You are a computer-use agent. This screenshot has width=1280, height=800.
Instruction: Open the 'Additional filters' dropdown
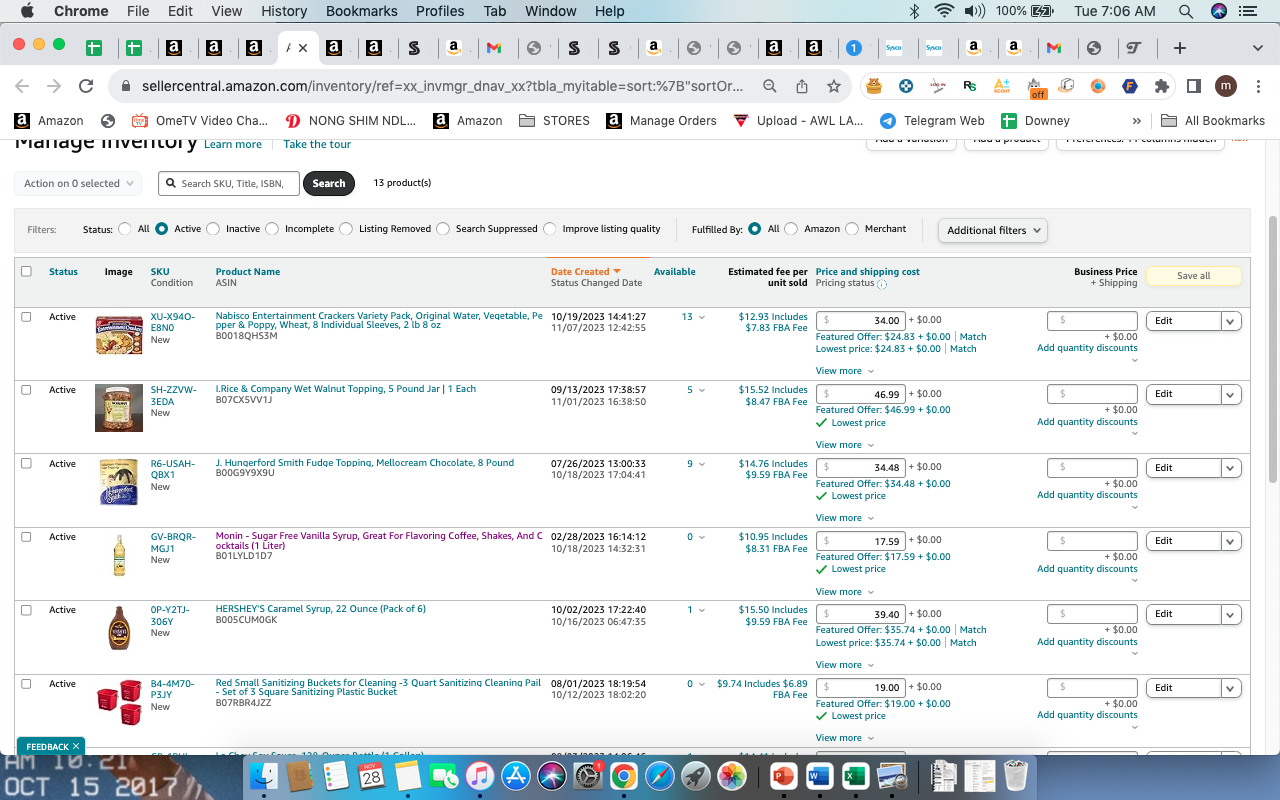(x=993, y=230)
